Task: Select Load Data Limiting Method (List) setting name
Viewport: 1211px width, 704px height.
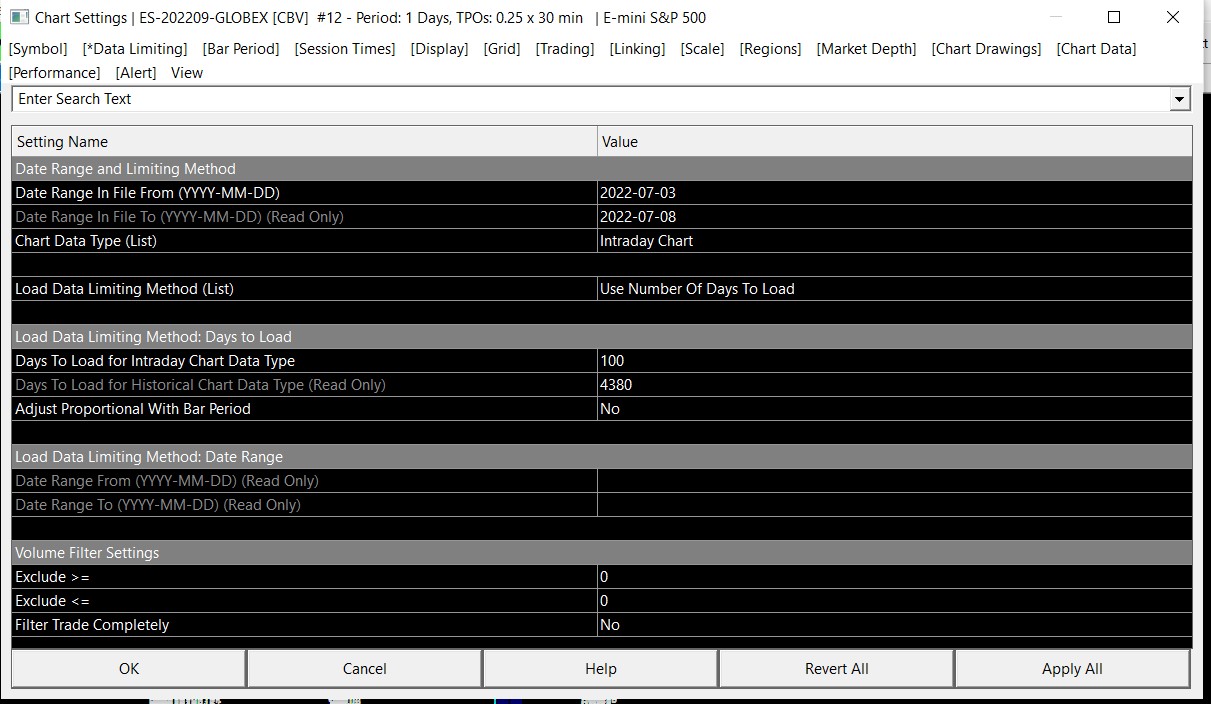Action: tap(124, 289)
